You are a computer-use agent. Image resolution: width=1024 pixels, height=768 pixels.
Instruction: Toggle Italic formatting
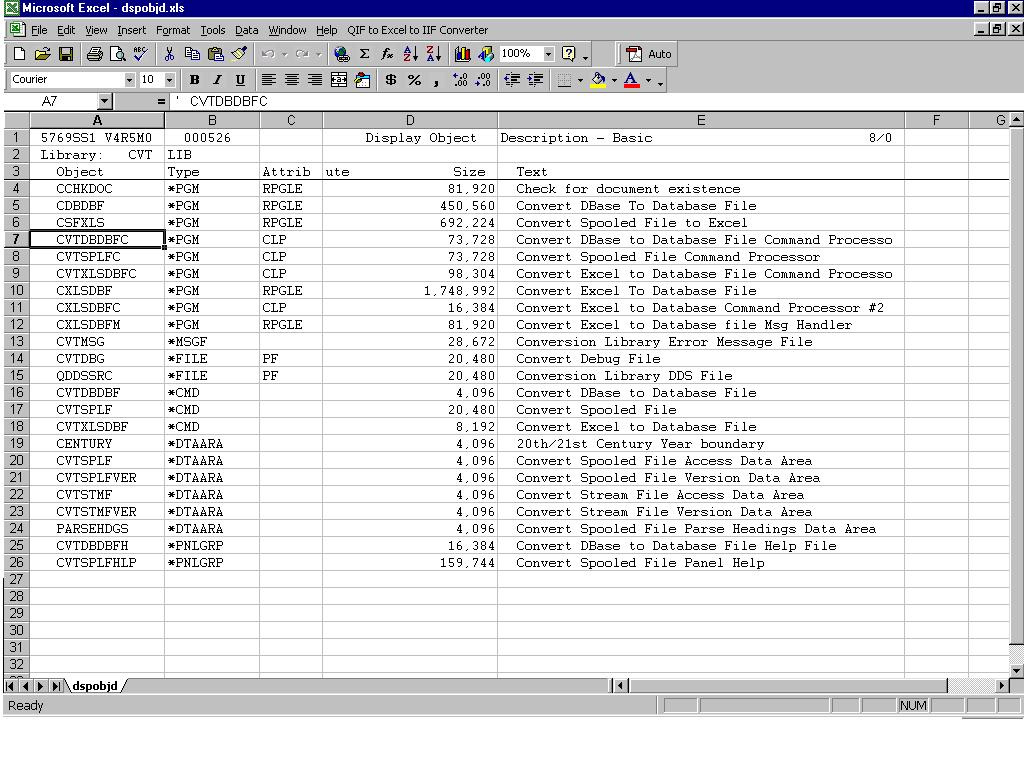pyautogui.click(x=217, y=80)
